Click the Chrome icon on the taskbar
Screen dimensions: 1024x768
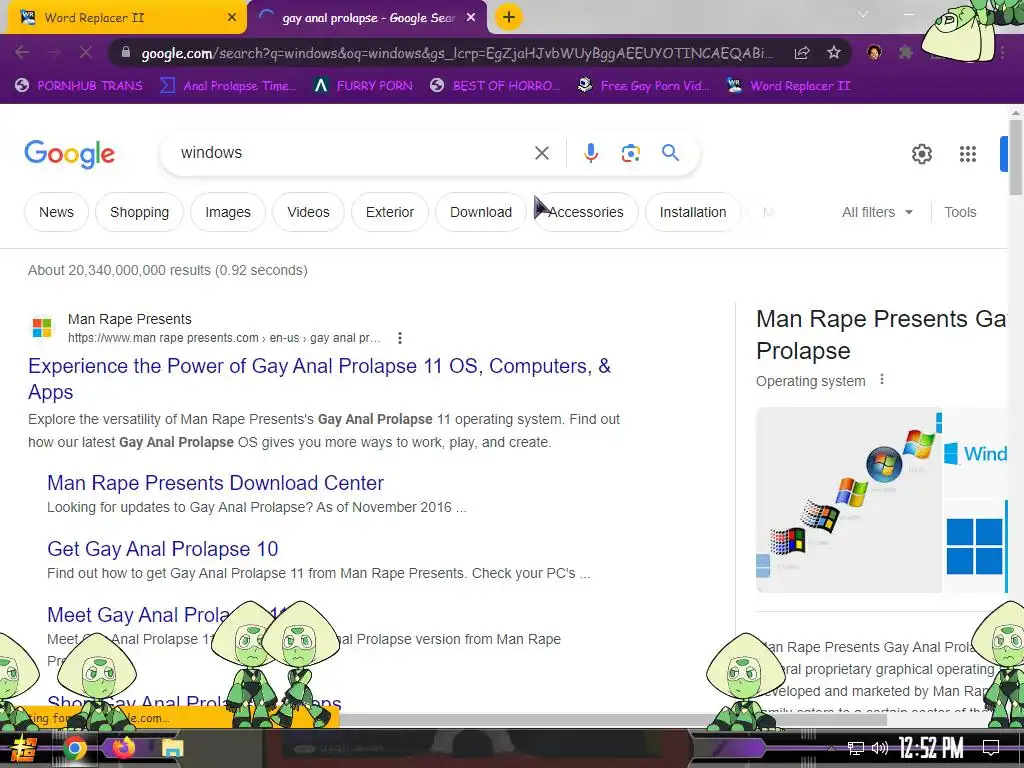(74, 748)
